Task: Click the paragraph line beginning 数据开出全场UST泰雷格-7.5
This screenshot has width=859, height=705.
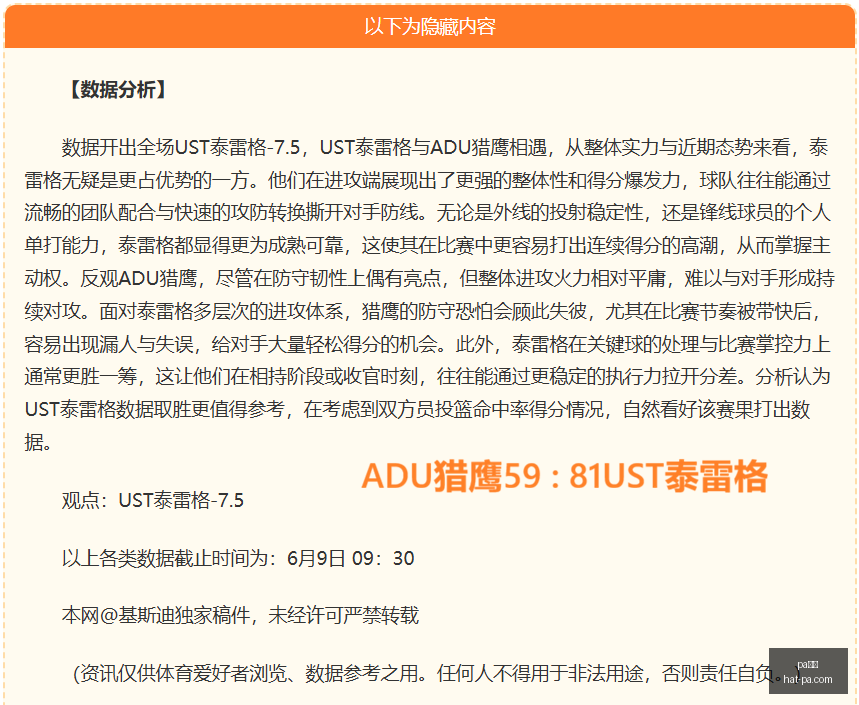Action: [x=445, y=148]
